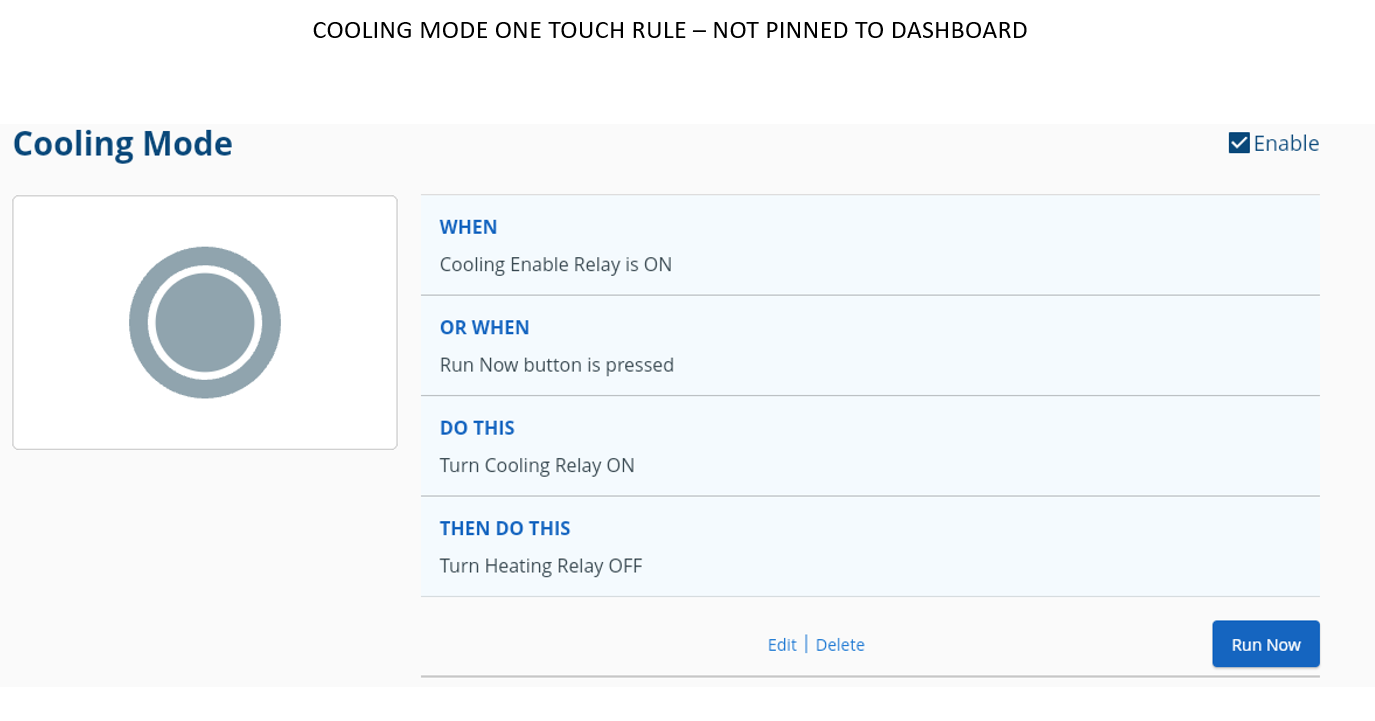Select the THEN DO THIS section heading
The height and width of the screenshot is (721, 1375).
pos(505,528)
